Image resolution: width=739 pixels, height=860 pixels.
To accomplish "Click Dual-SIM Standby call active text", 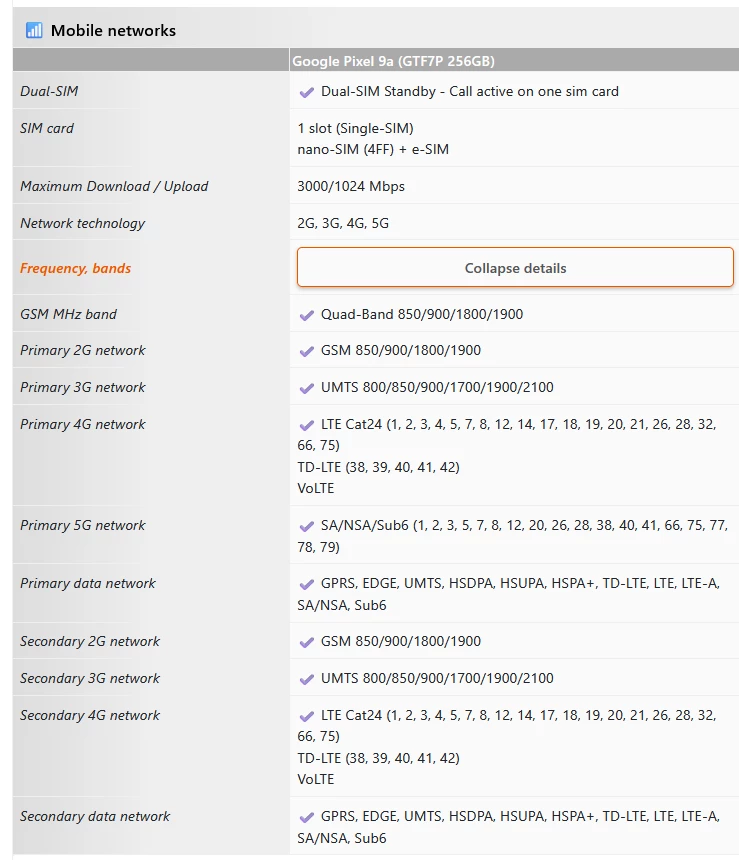I will click(470, 92).
